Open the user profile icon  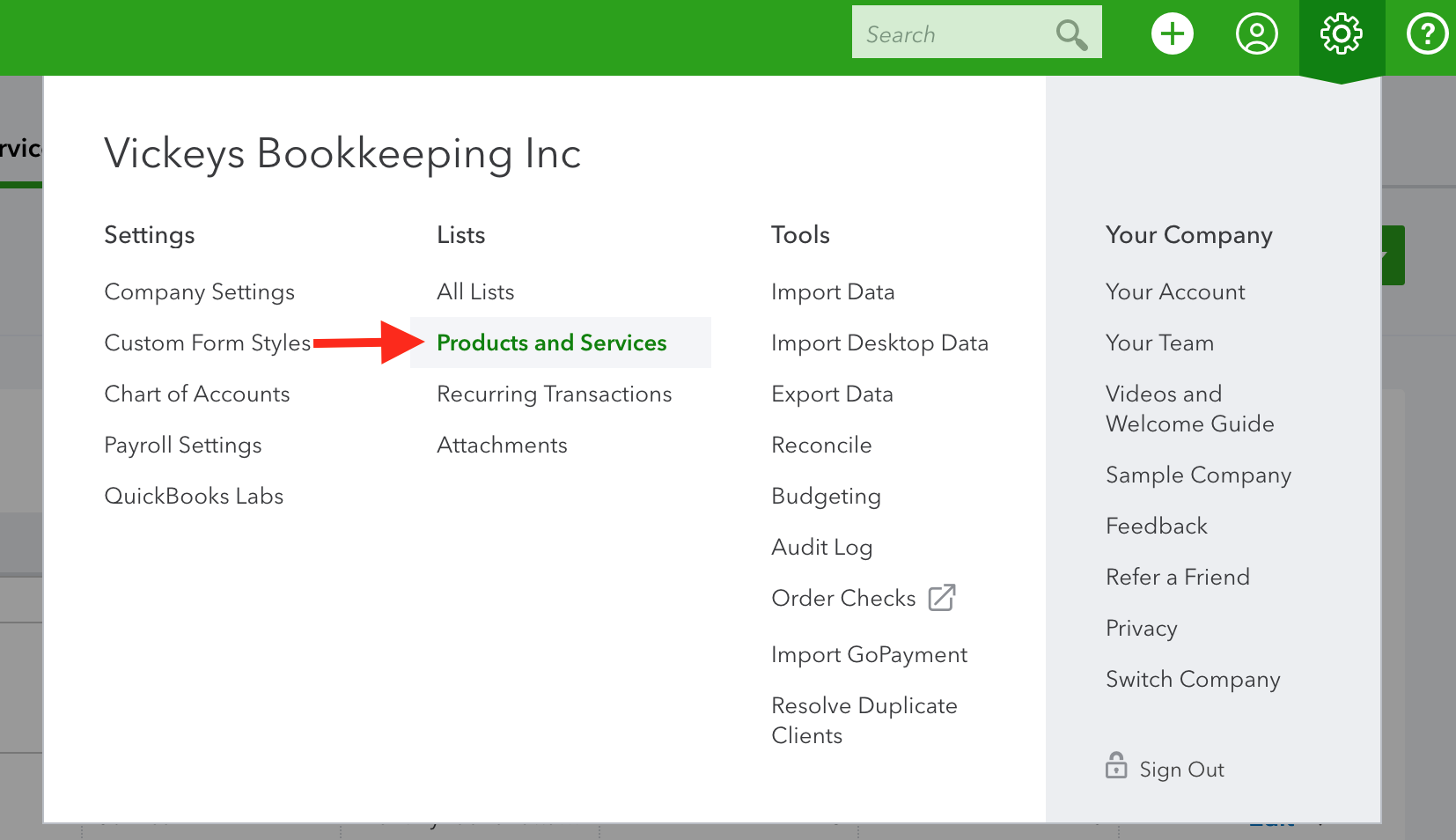tap(1256, 34)
